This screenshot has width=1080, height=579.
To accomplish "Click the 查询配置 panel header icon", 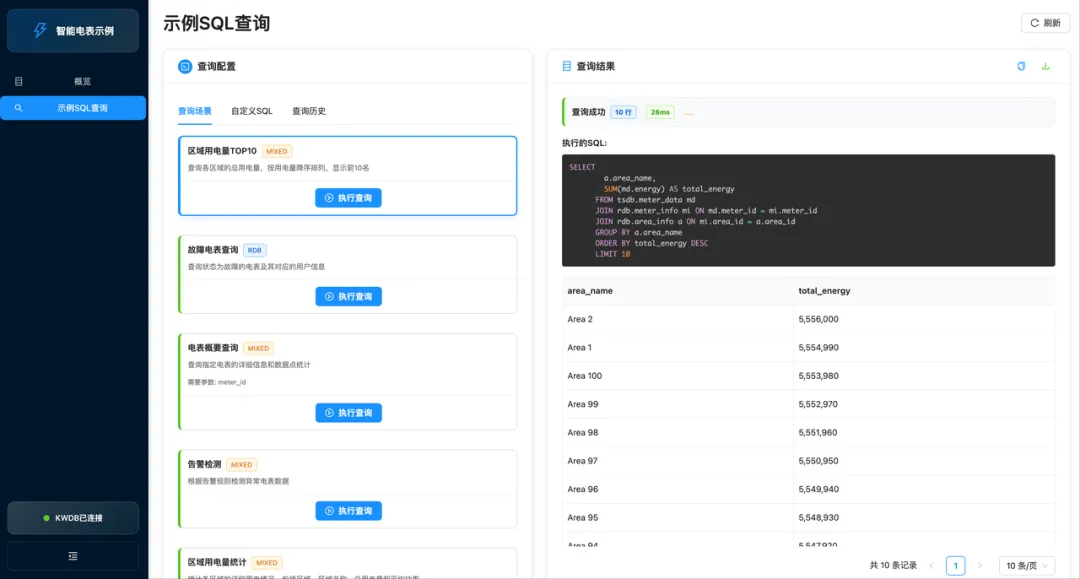I will 185,66.
